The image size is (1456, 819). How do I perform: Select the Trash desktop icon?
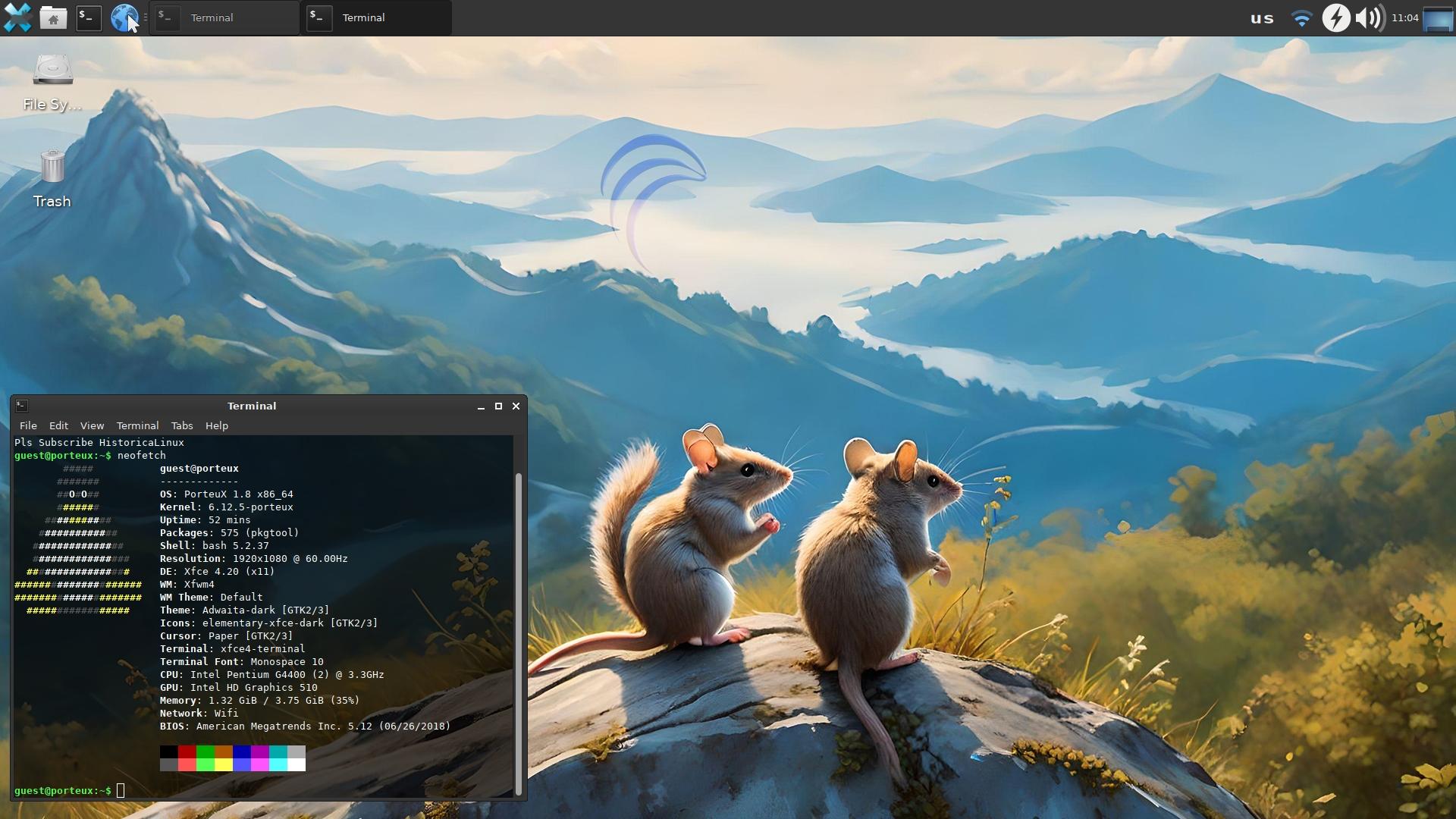(52, 179)
